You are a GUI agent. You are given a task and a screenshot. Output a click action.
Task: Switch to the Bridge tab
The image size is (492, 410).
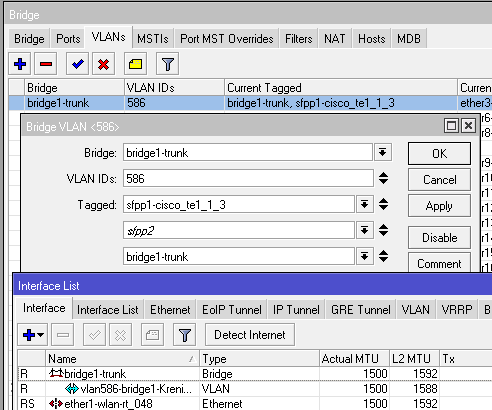click(29, 39)
